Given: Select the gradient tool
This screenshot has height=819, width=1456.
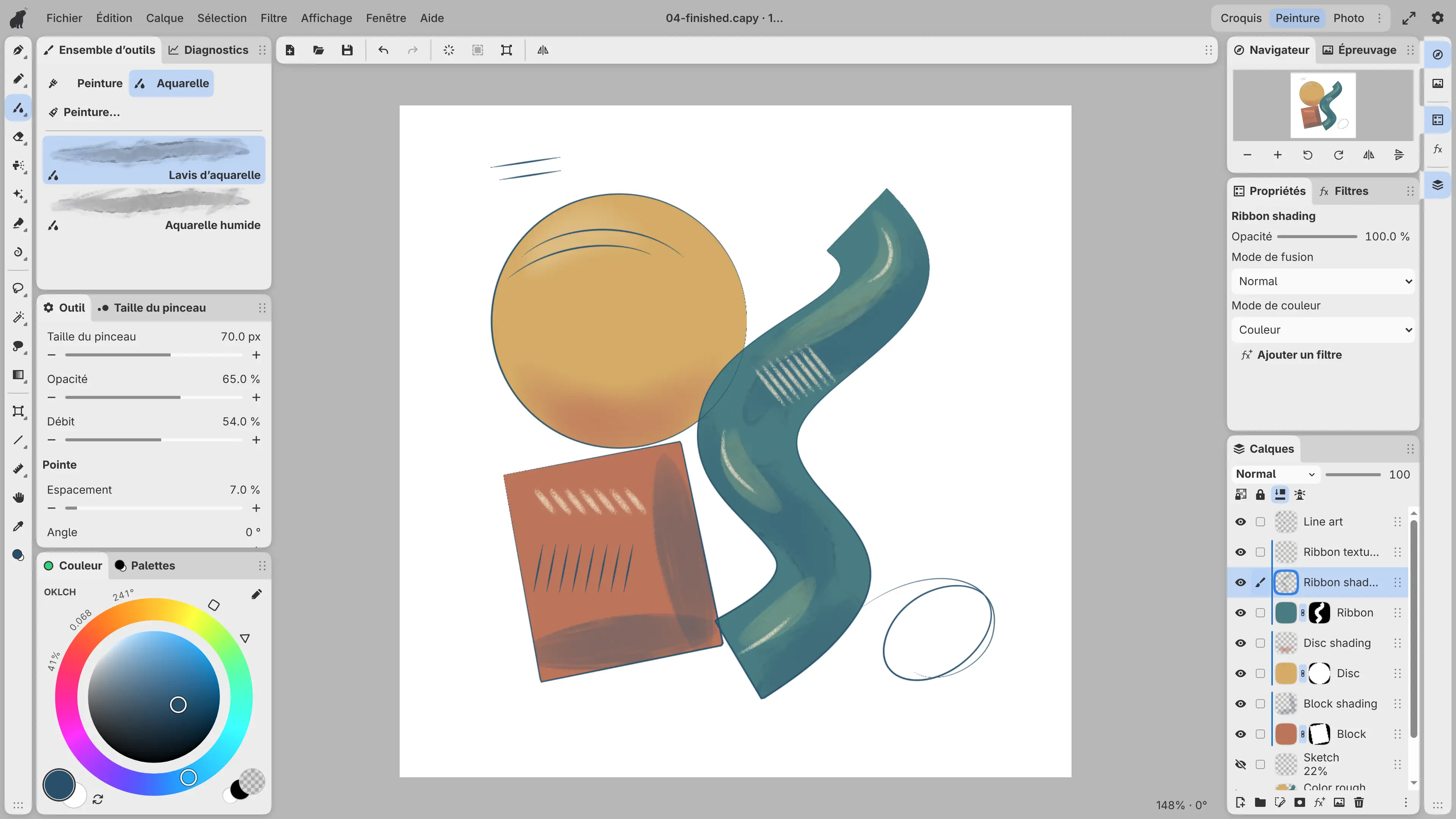Looking at the screenshot, I should pos(18,375).
